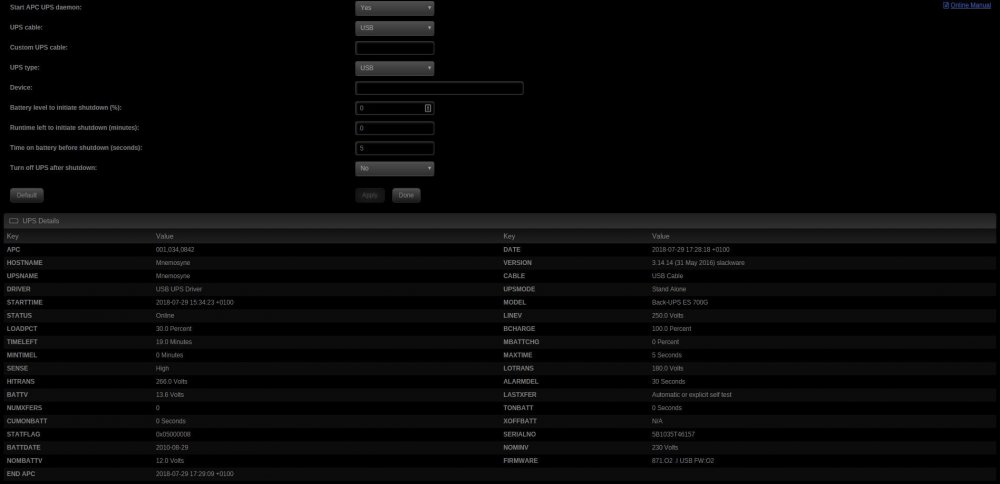Image resolution: width=1000 pixels, height=484 pixels.
Task: Open Start APC UPS daemon dropdown
Action: (395, 8)
